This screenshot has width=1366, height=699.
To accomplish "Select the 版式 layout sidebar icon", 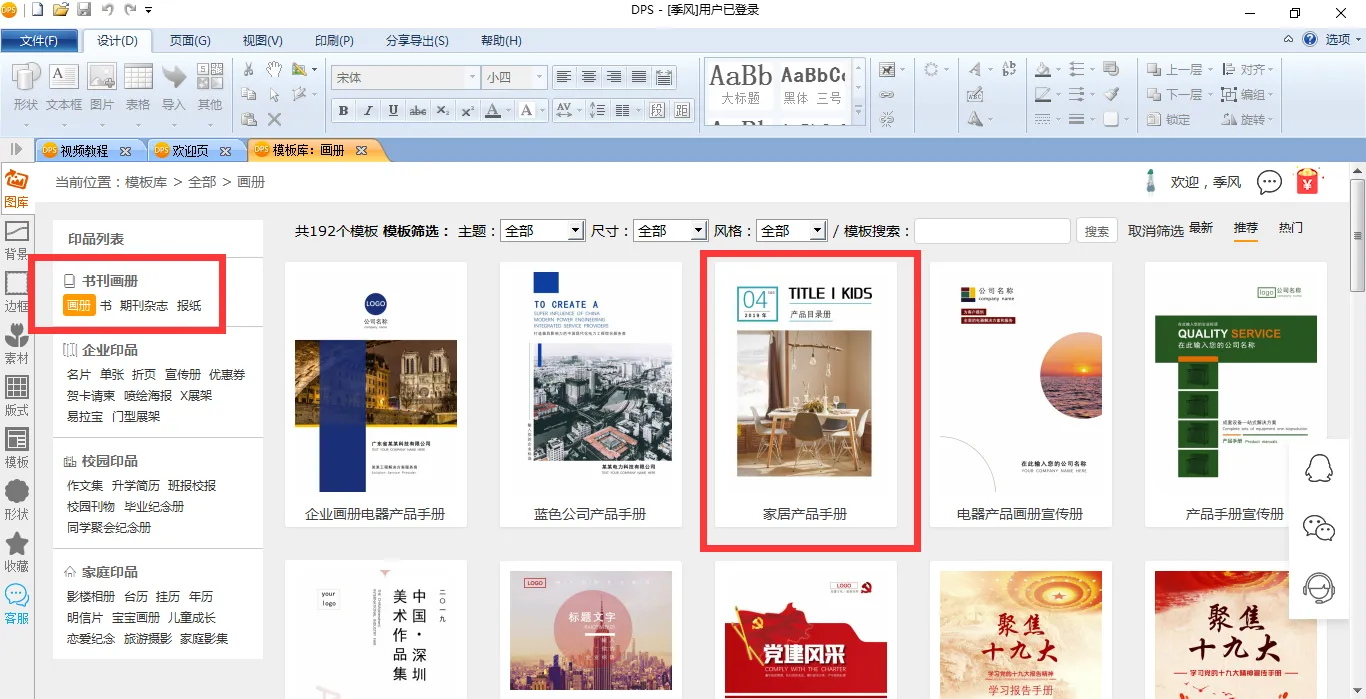I will click(16, 395).
